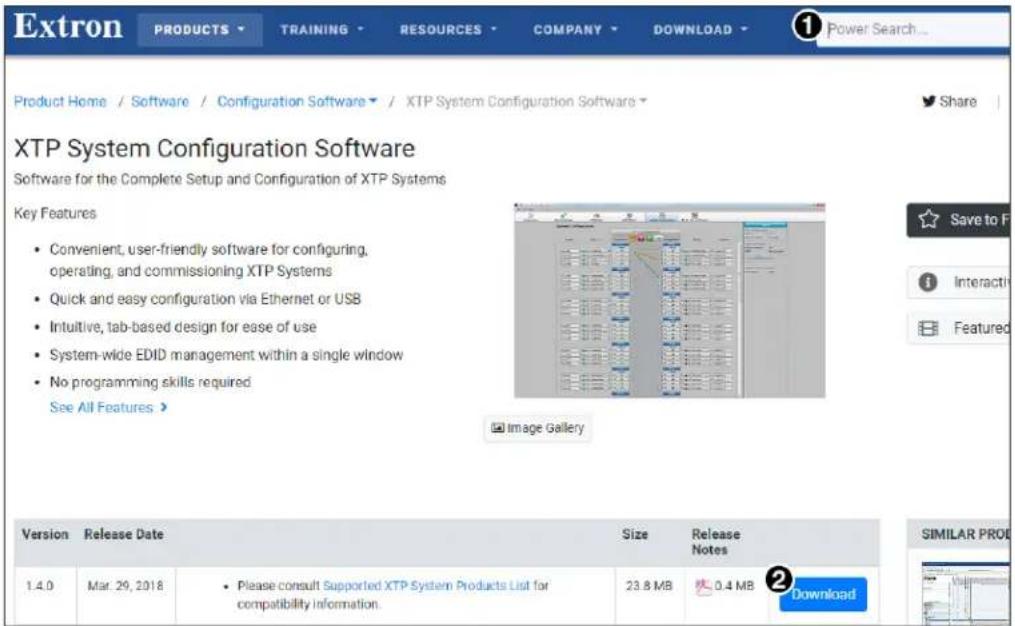Click the Twitter Share icon
The height and width of the screenshot is (626, 1015).
tap(928, 102)
